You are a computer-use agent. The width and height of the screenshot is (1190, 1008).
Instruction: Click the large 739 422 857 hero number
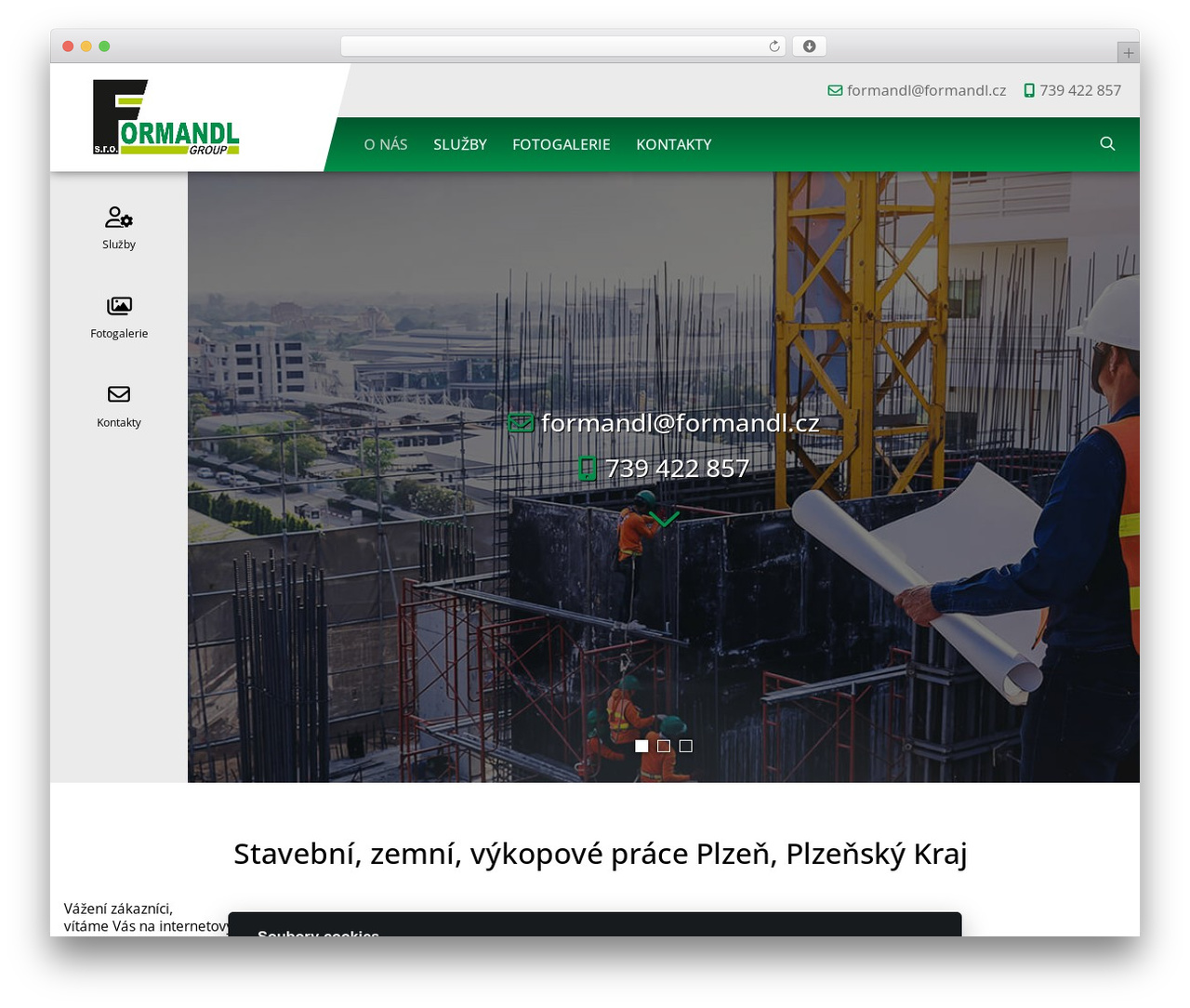pos(677,468)
